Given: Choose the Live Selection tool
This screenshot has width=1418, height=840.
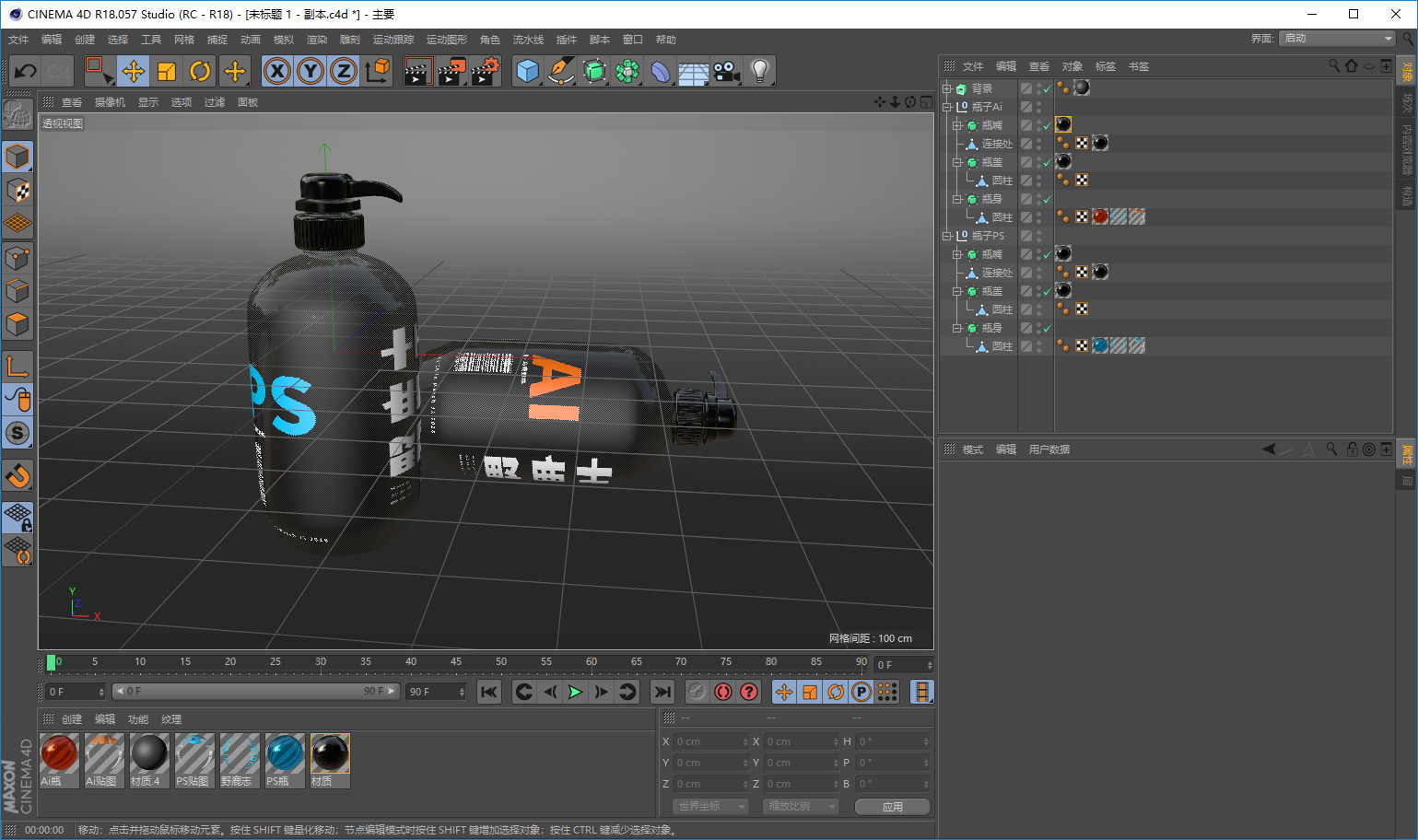Looking at the screenshot, I should [x=99, y=71].
